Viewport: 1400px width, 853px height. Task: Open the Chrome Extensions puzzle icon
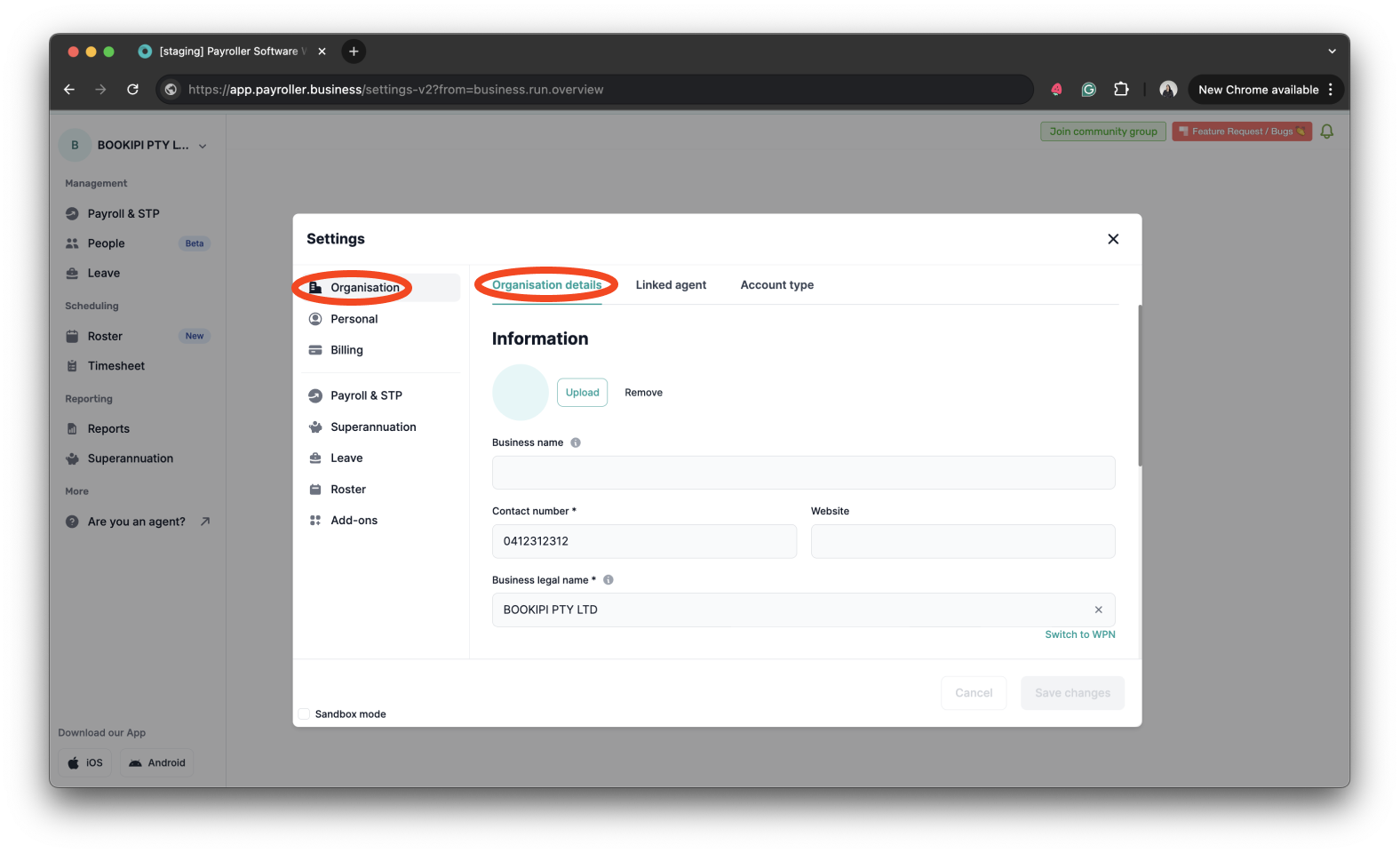tap(1121, 89)
